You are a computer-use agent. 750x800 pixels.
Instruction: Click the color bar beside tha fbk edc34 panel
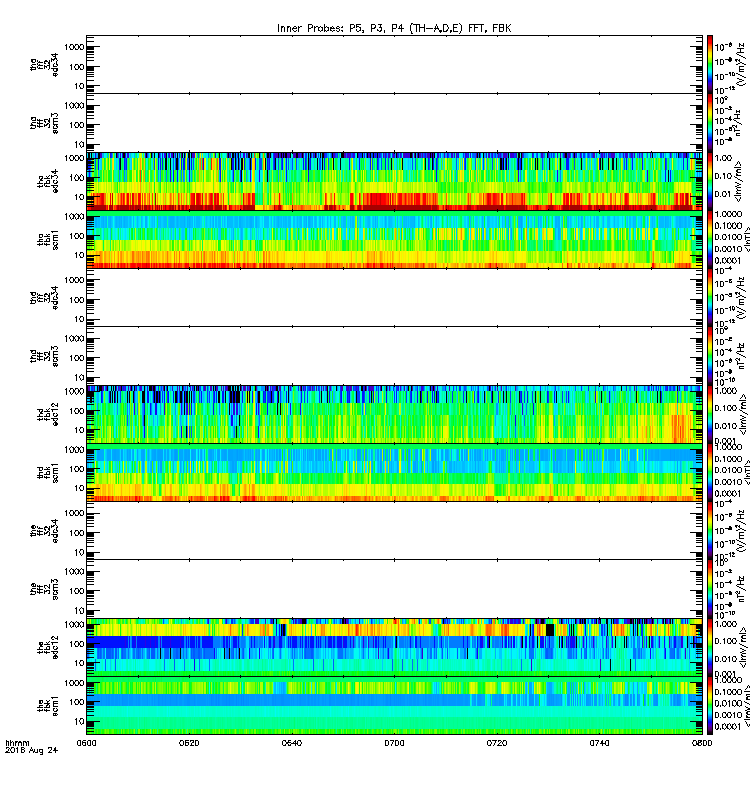[710, 181]
